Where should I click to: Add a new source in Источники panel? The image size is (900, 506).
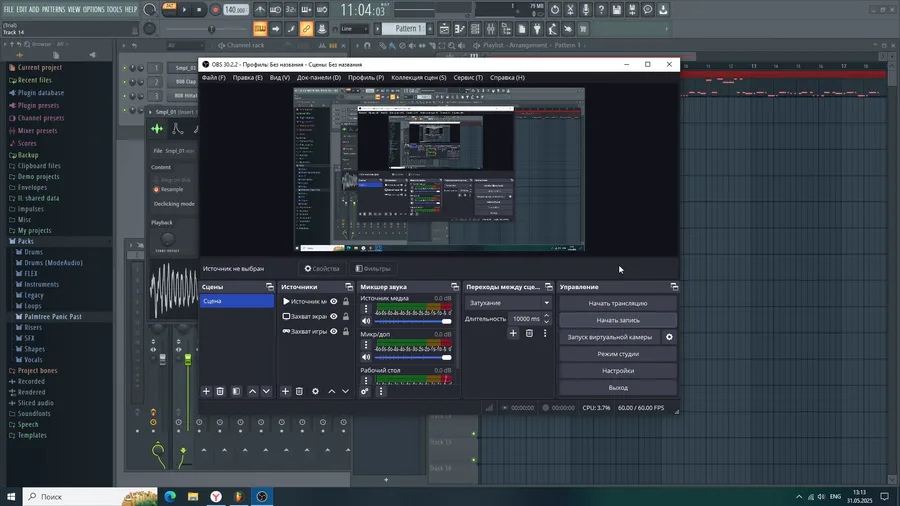point(285,391)
